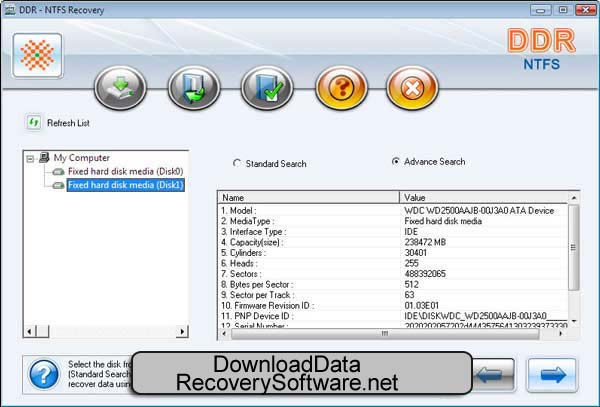Maximize the DDR - NTFS Recovery window
Viewport: 600px width, 407px height.
click(563, 10)
